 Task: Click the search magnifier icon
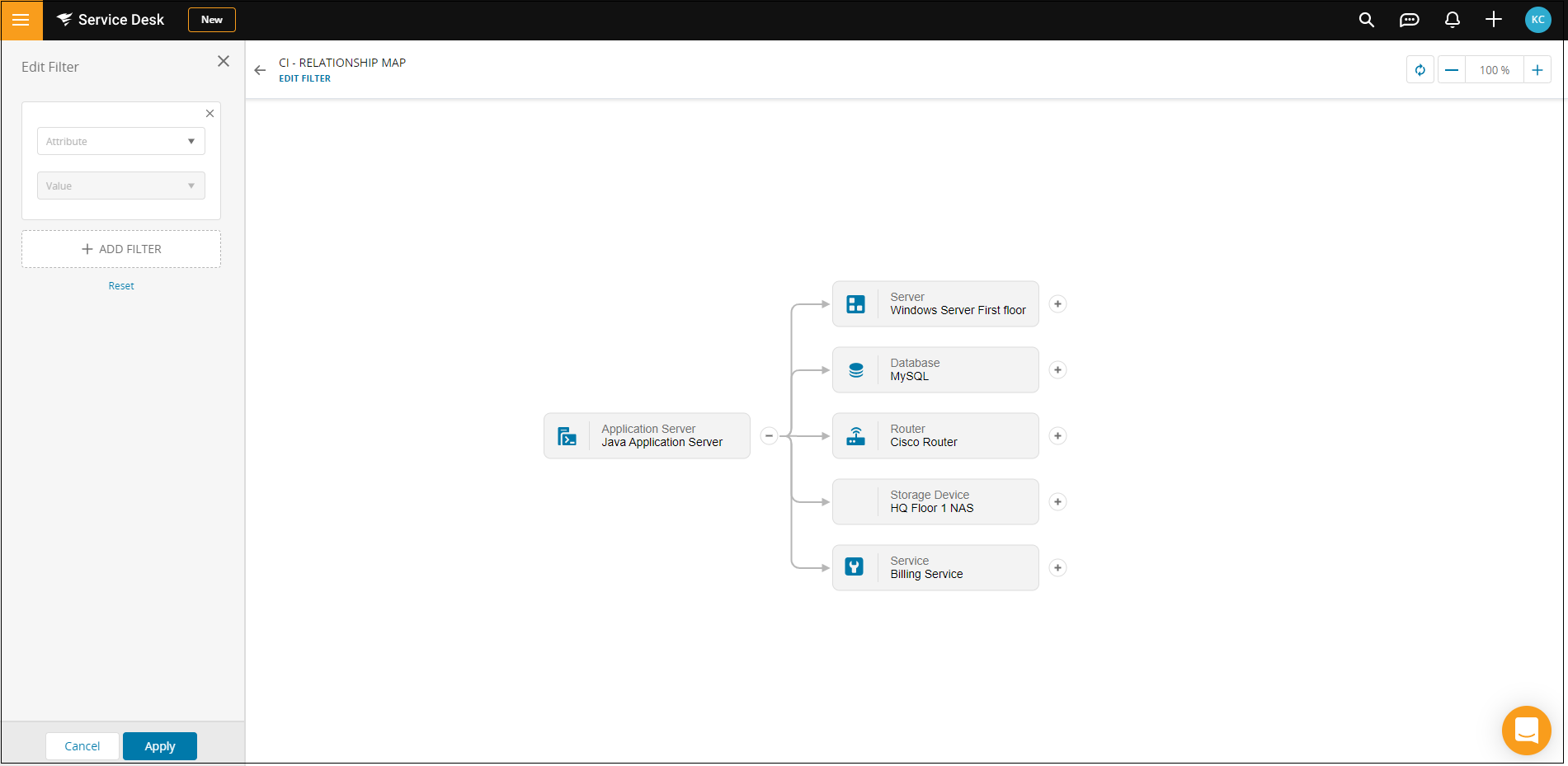tap(1366, 20)
